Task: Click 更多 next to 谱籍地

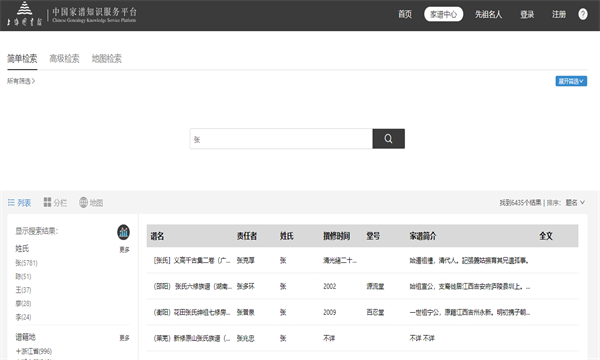Action: pos(124,338)
